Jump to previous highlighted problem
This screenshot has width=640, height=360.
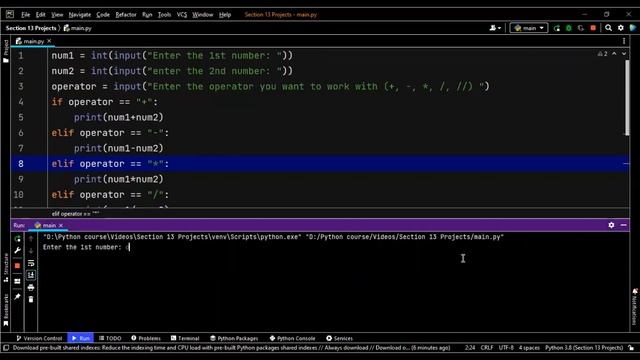pyautogui.click(x=614, y=54)
